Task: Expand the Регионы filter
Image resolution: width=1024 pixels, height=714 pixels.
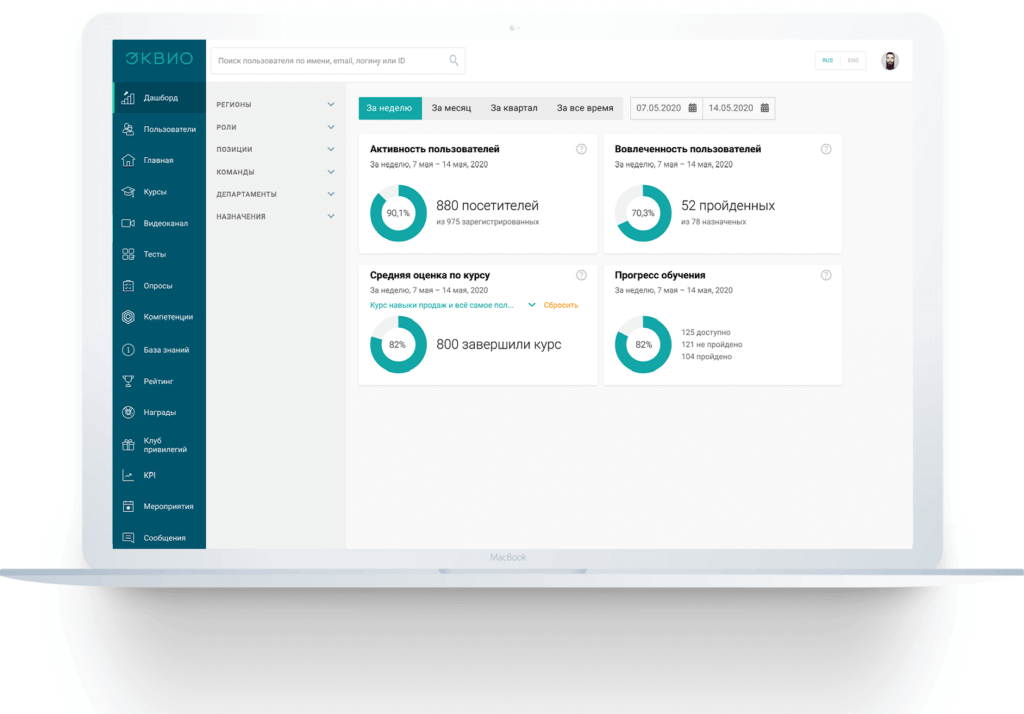Action: point(331,104)
